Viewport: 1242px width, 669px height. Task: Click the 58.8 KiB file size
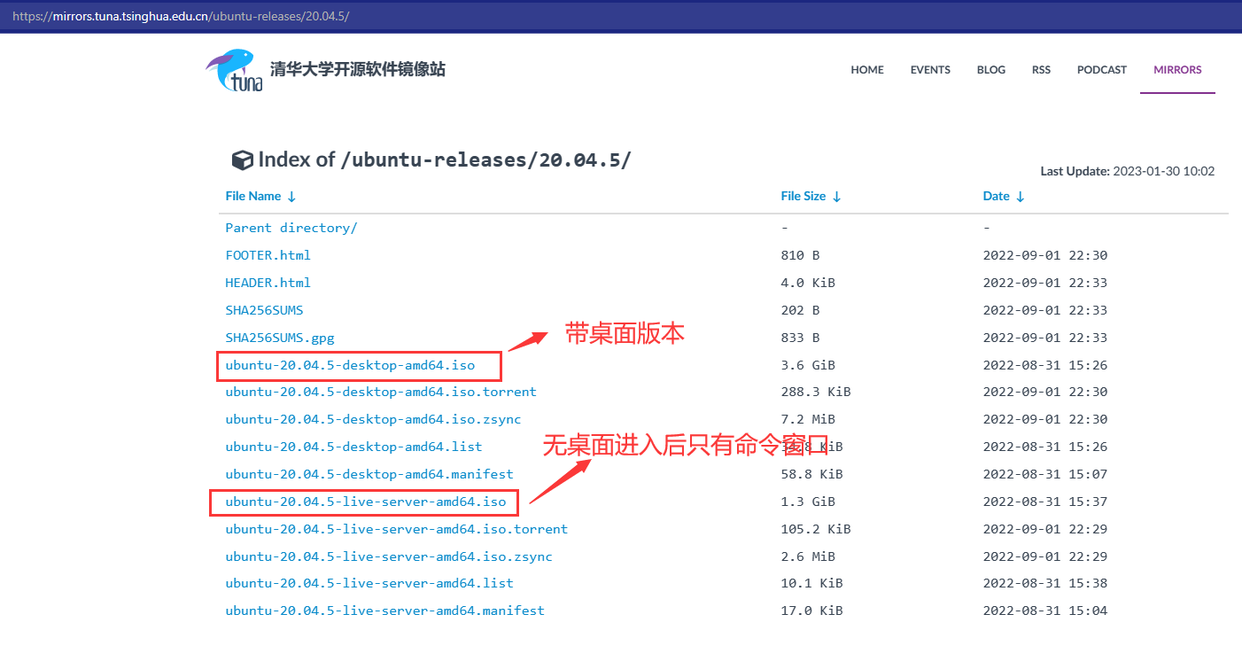[x=812, y=474]
